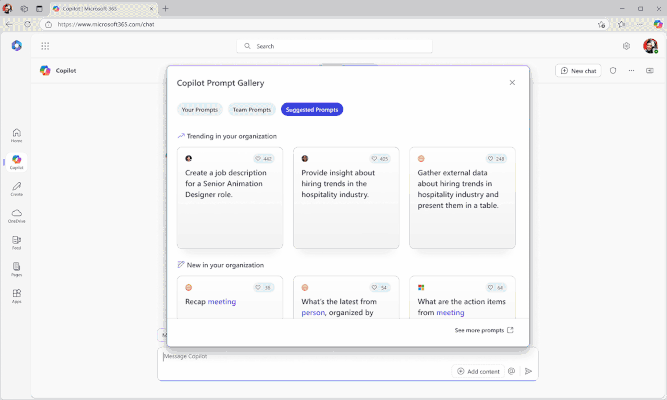
Task: Select the Suggested Prompts tab
Action: [312, 109]
